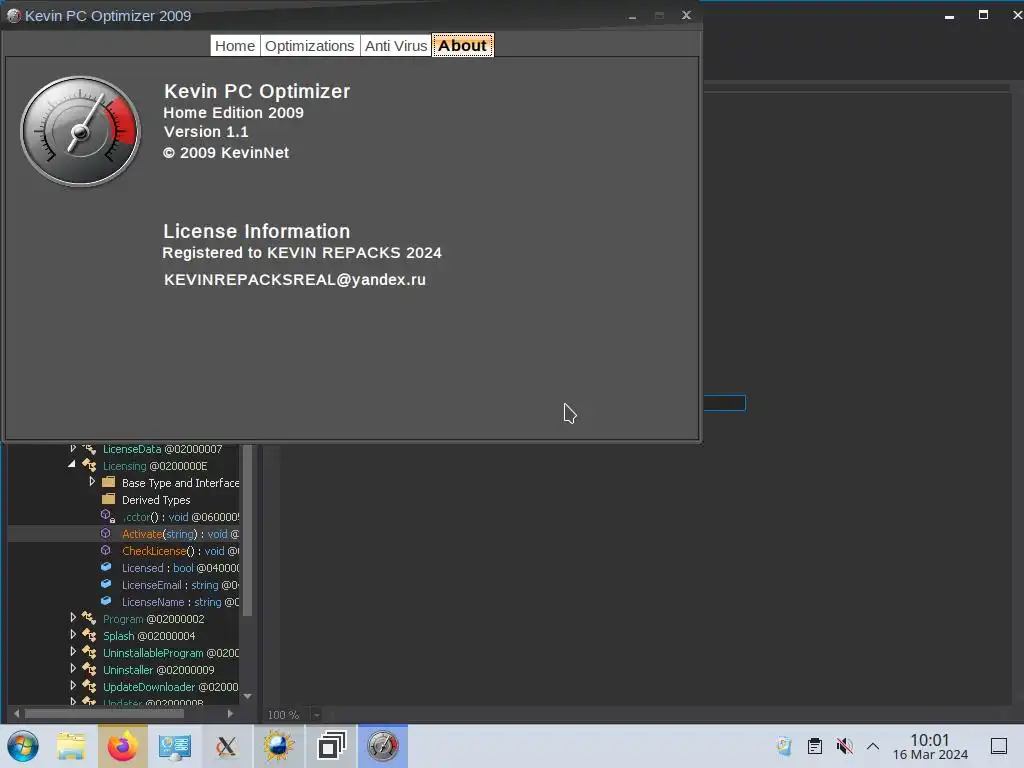Open File Explorer from taskbar

click(71, 746)
